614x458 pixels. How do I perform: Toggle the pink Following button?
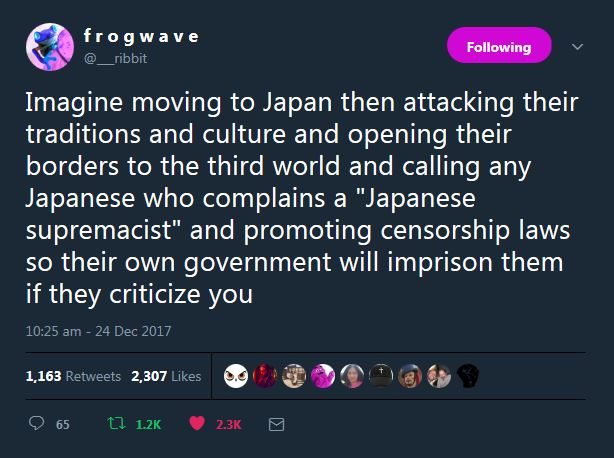tap(499, 45)
